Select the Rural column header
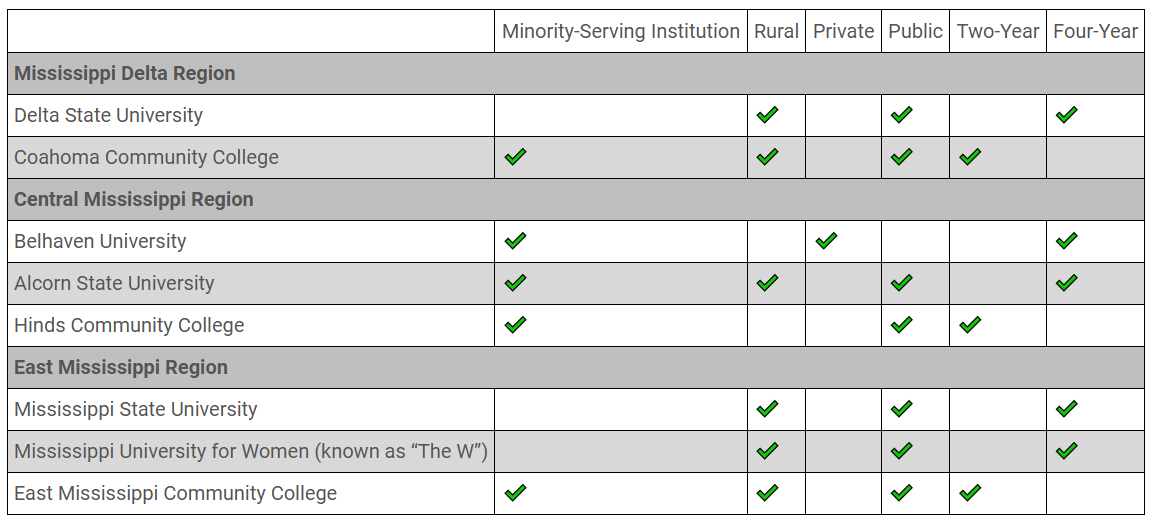The width and height of the screenshot is (1153, 523). tap(776, 31)
